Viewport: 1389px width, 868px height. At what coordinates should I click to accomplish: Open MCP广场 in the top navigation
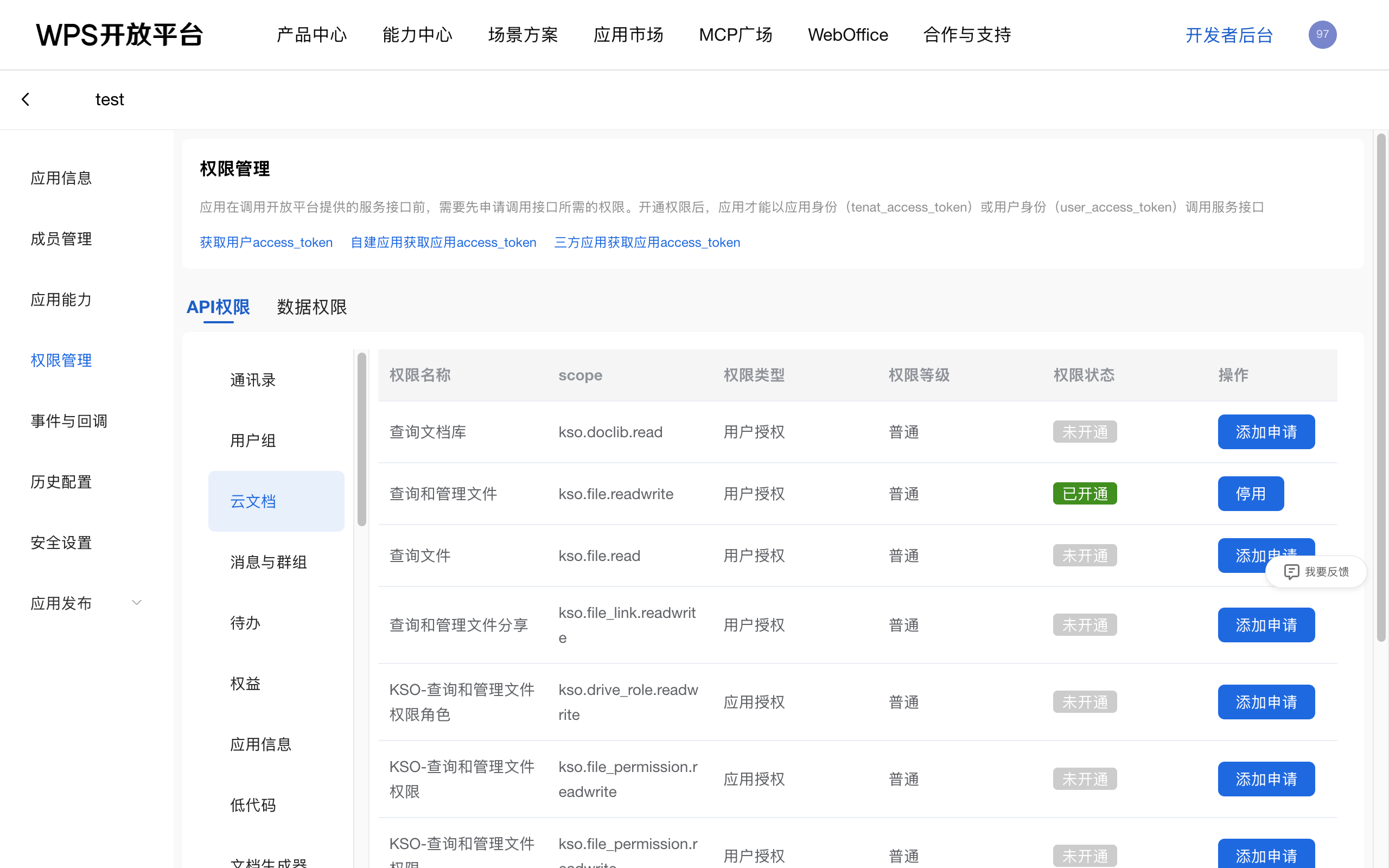coord(735,34)
